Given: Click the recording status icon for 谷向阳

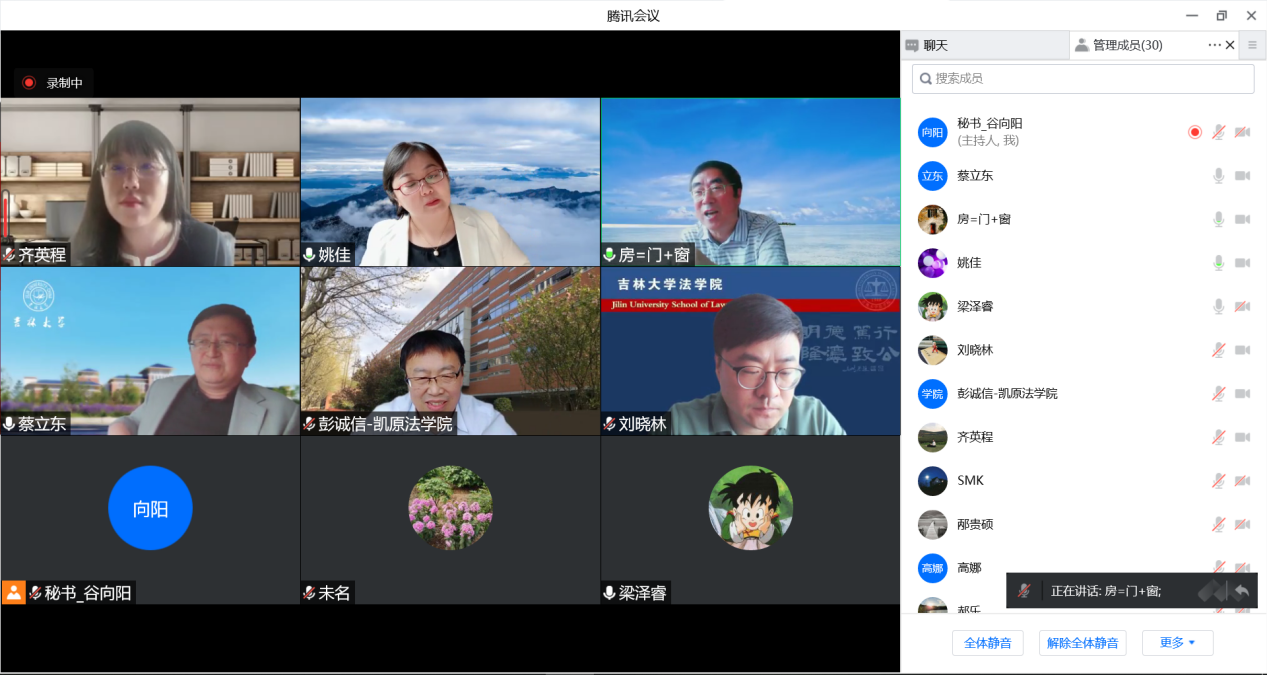Looking at the screenshot, I should [x=1194, y=132].
